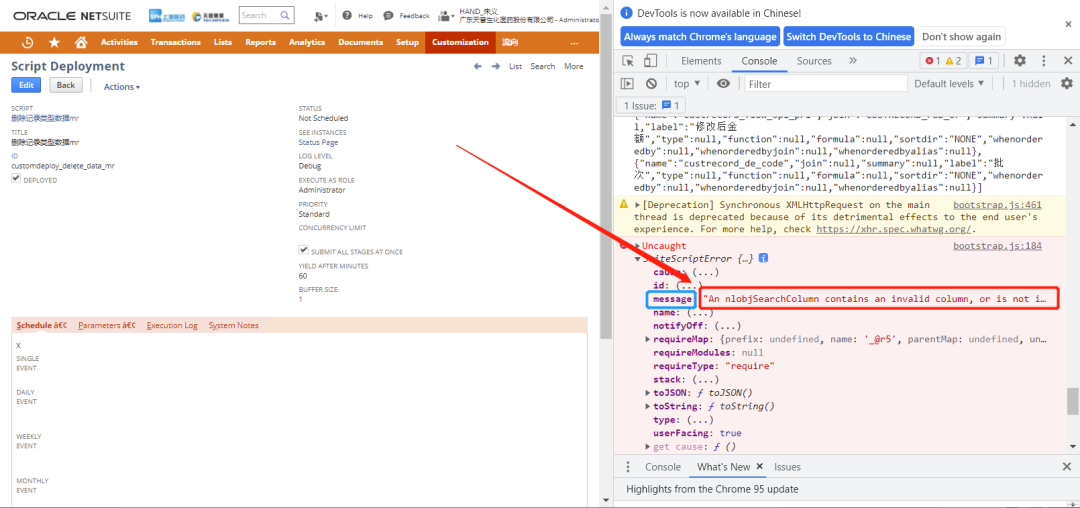Image resolution: width=1080 pixels, height=508 pixels.
Task: Create live expression with eye icon
Action: coord(723,83)
